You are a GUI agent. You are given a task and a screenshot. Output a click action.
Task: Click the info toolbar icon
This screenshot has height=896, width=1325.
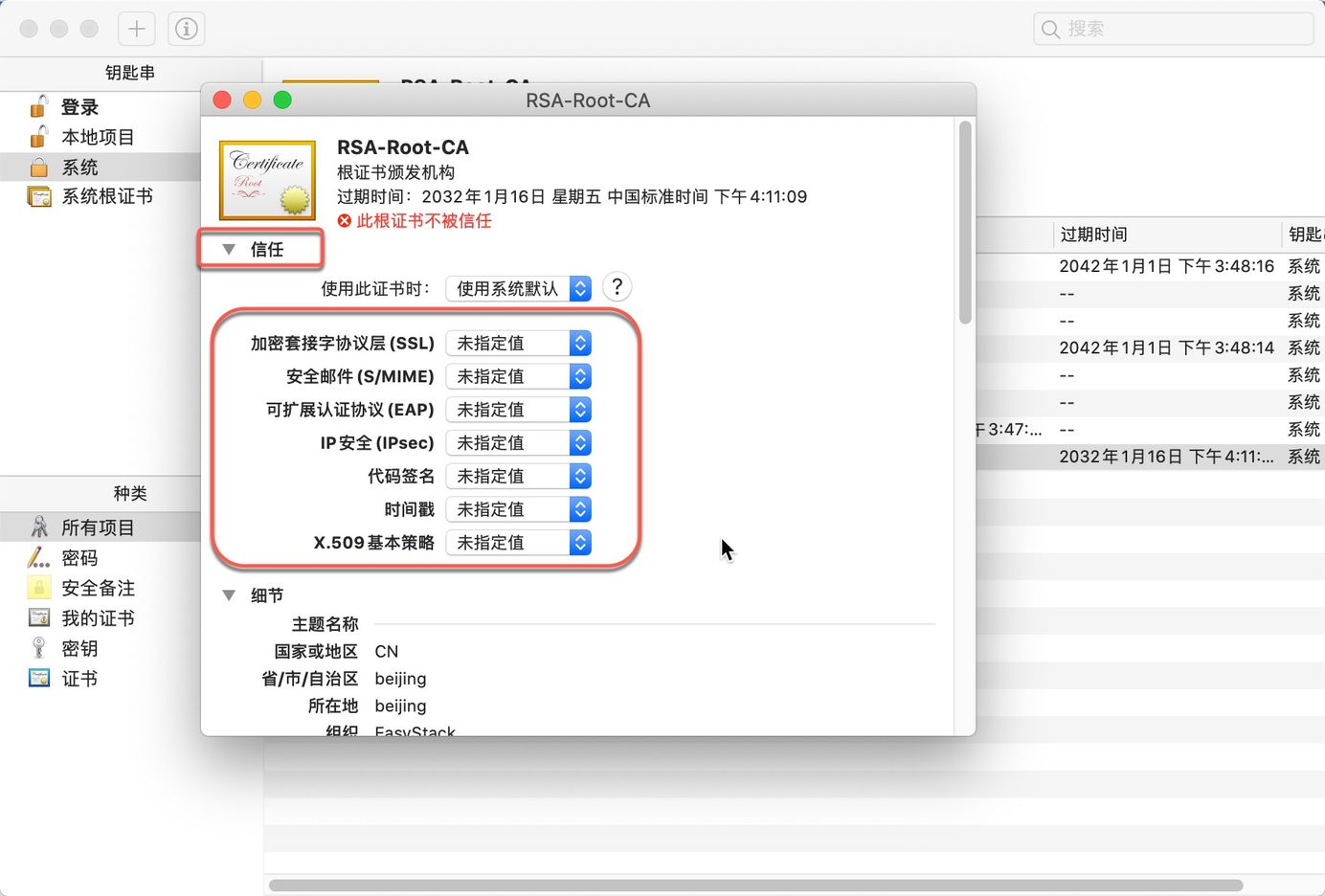(187, 29)
